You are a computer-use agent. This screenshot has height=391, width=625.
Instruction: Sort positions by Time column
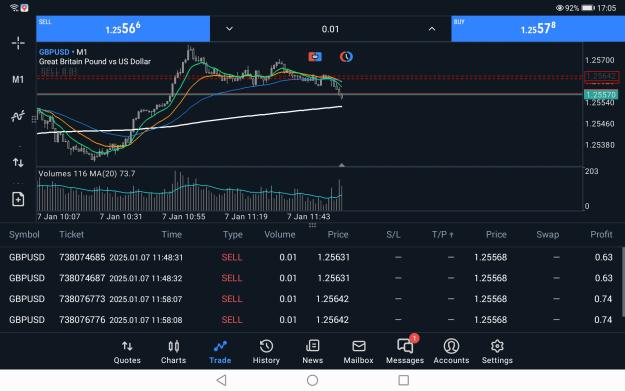point(172,234)
